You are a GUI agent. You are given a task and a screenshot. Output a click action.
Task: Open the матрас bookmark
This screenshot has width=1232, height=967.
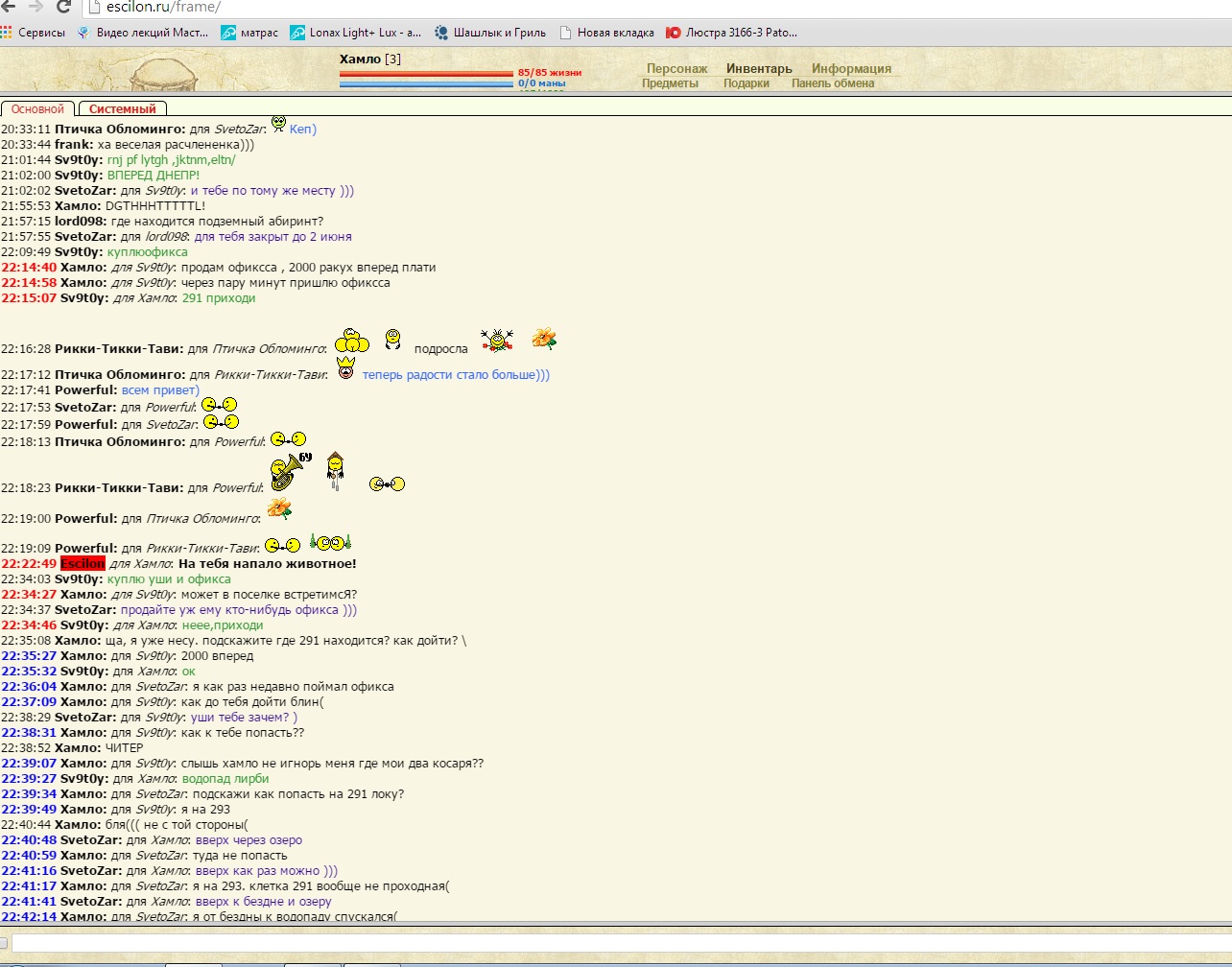coord(249,32)
